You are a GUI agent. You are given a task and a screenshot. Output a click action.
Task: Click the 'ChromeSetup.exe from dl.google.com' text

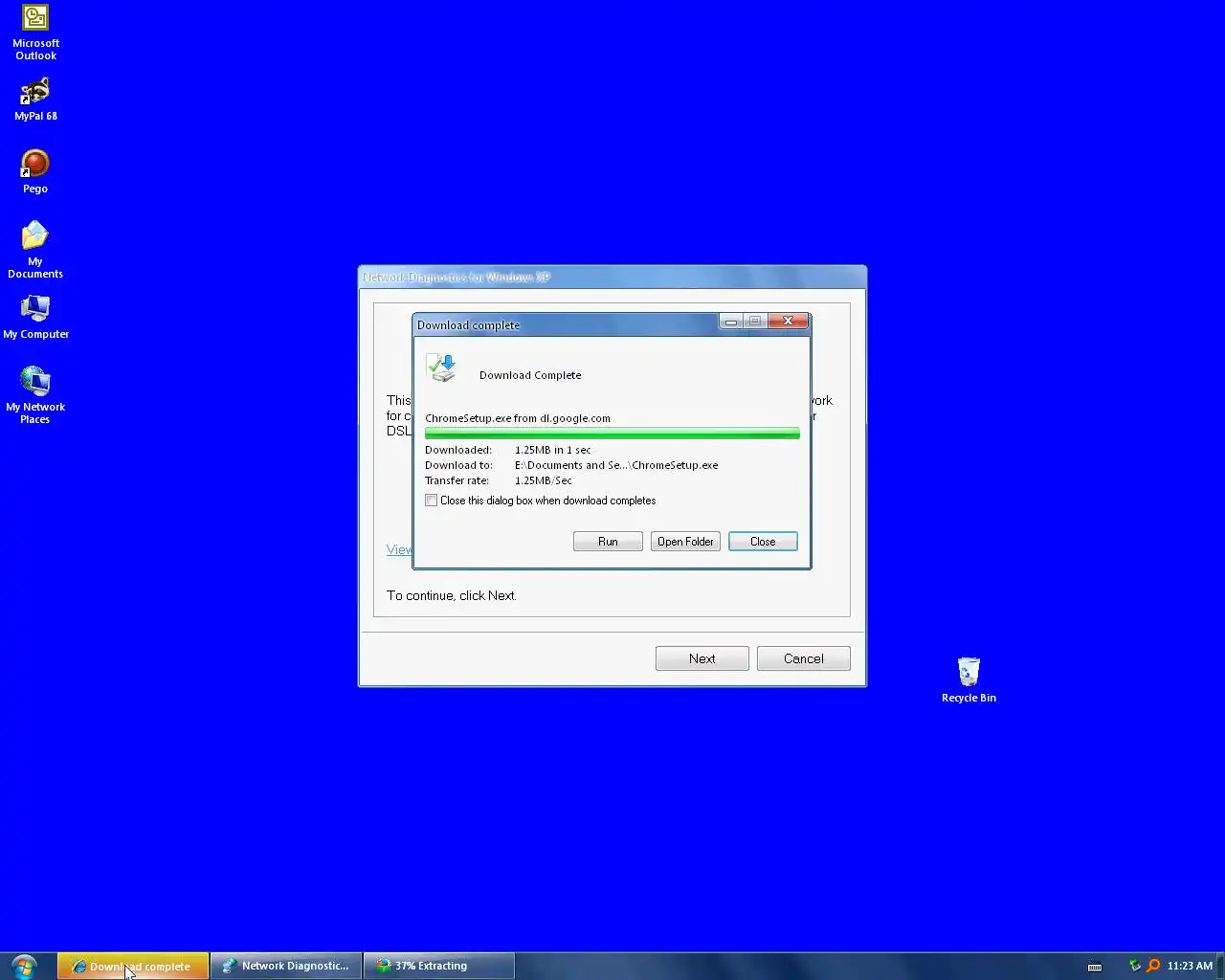[x=518, y=418]
